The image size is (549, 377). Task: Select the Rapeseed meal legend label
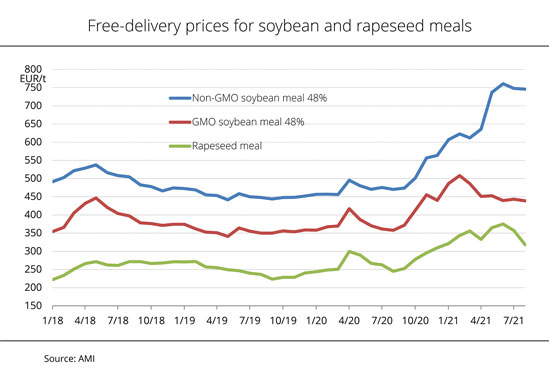pos(227,146)
